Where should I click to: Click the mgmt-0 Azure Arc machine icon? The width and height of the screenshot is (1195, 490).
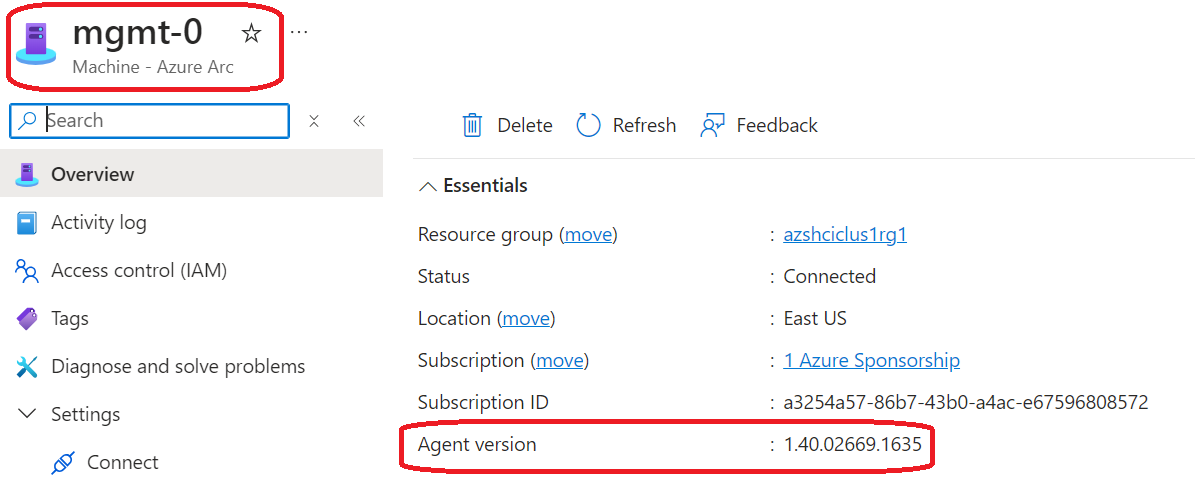point(37,45)
